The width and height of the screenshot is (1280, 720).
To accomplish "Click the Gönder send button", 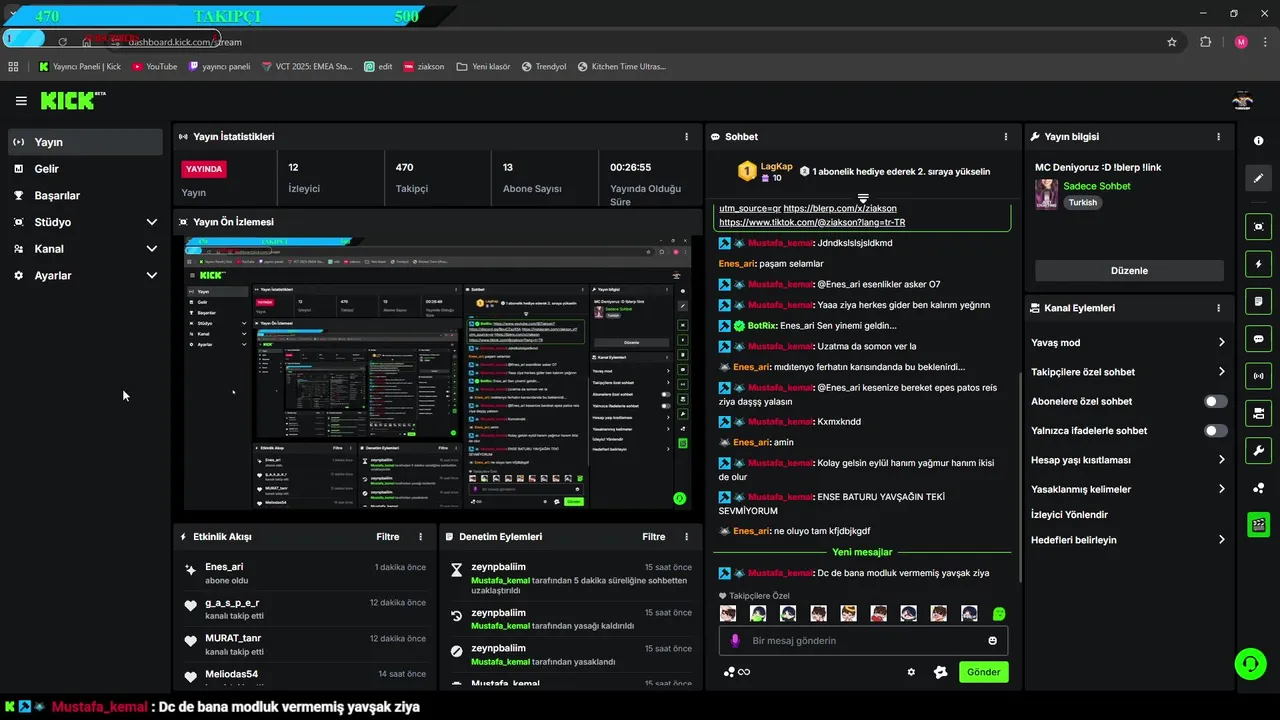I will [983, 672].
